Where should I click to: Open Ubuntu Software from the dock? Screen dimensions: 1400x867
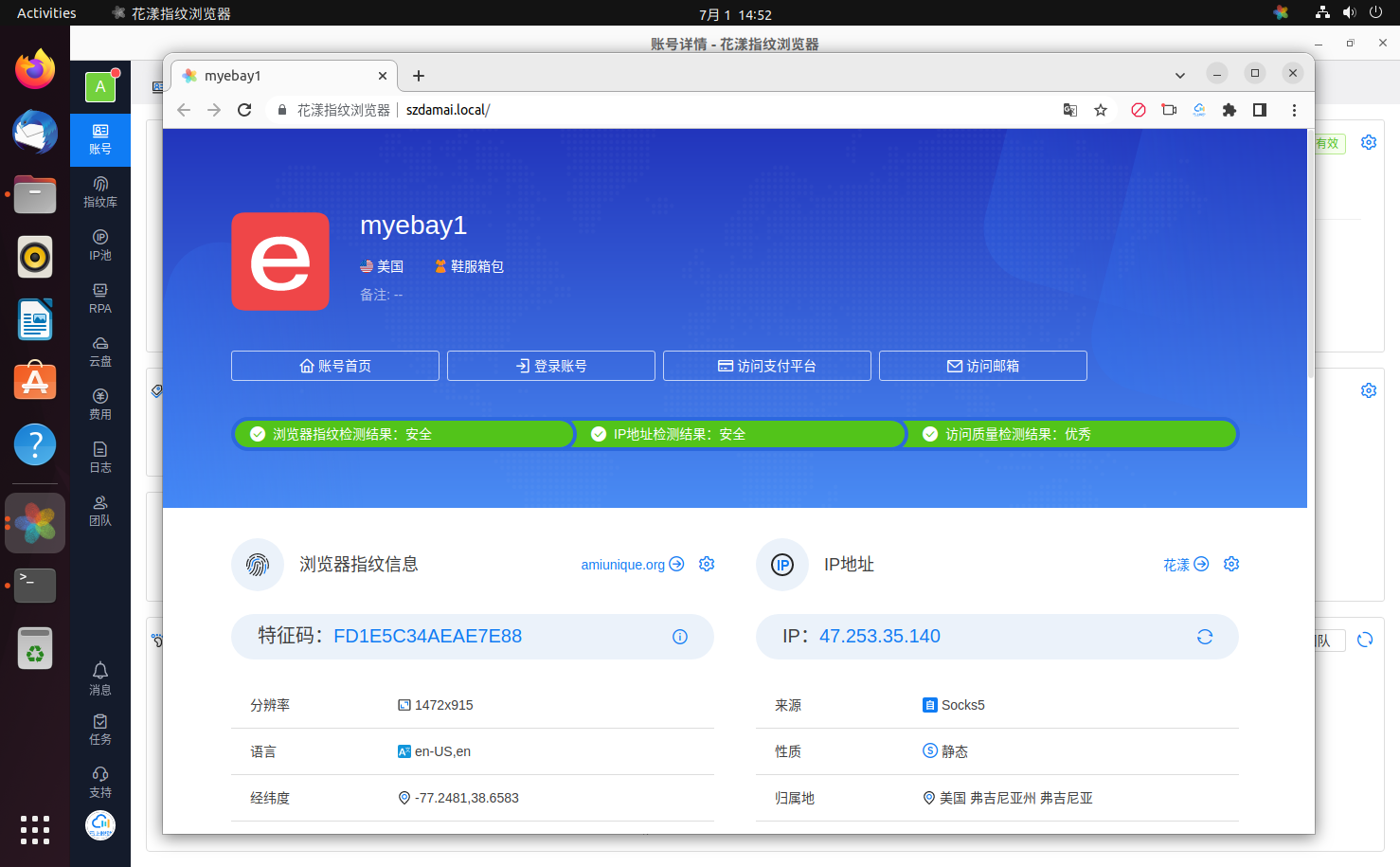35,382
